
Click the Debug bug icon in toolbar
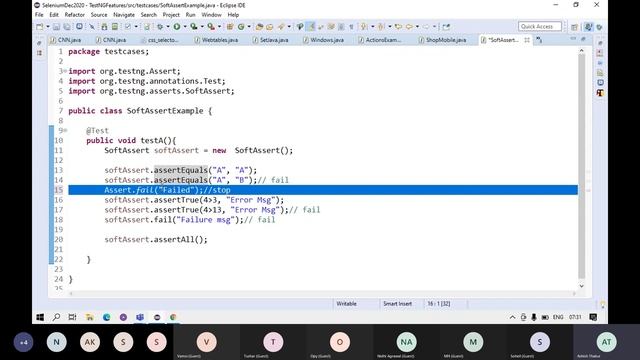[x=160, y=27]
